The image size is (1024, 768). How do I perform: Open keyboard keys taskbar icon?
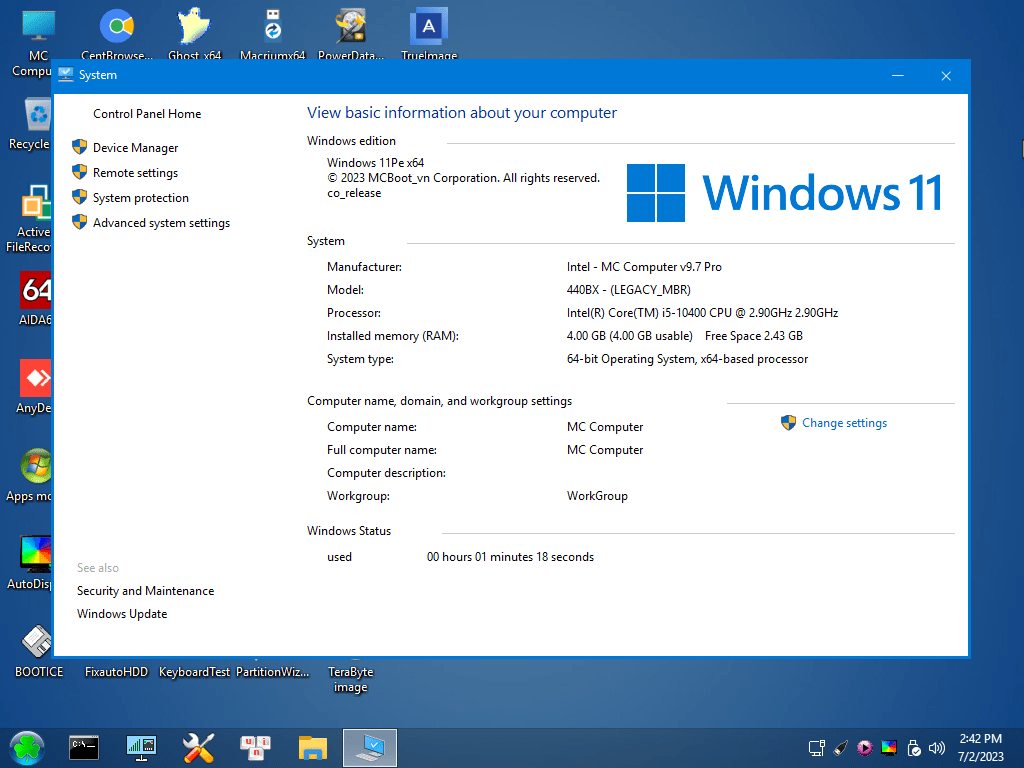[255, 748]
